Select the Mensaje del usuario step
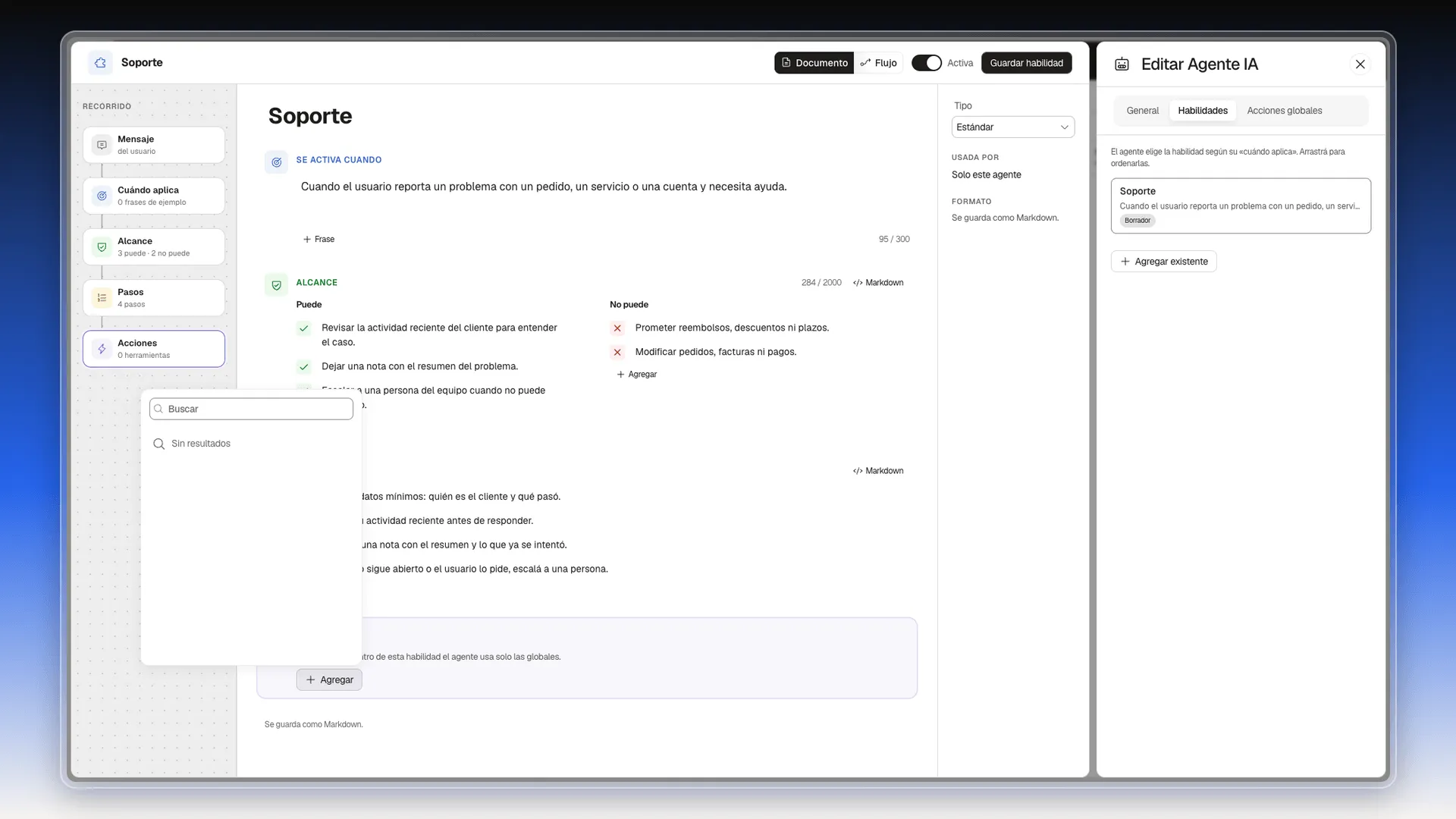 [x=154, y=145]
